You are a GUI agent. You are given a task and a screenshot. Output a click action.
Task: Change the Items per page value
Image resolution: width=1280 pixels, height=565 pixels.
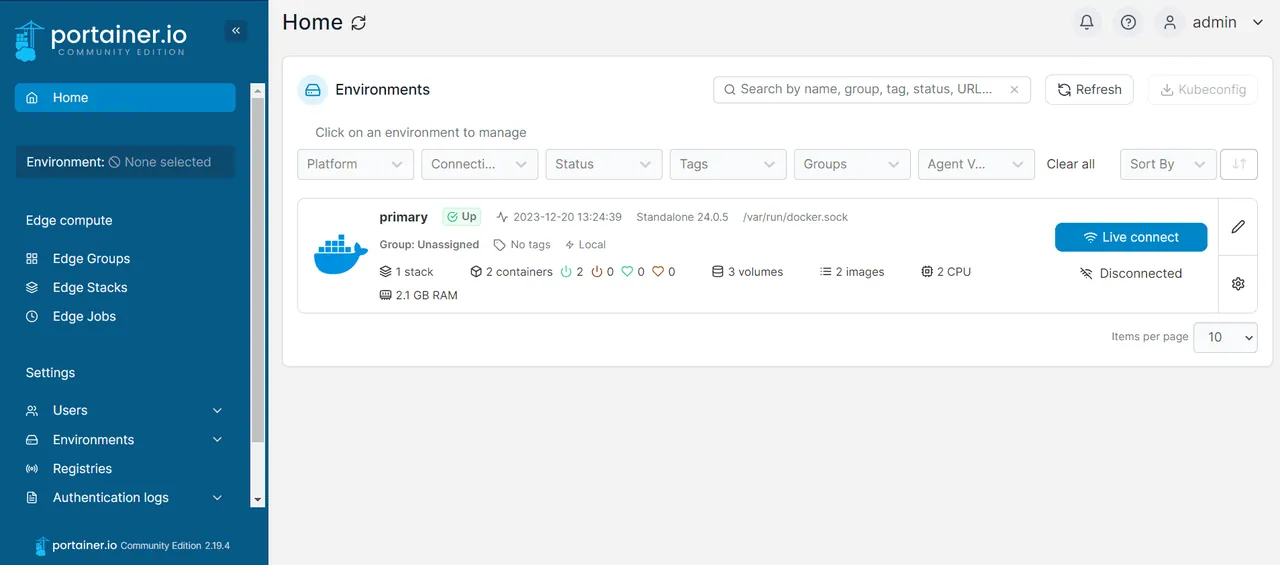click(1226, 337)
